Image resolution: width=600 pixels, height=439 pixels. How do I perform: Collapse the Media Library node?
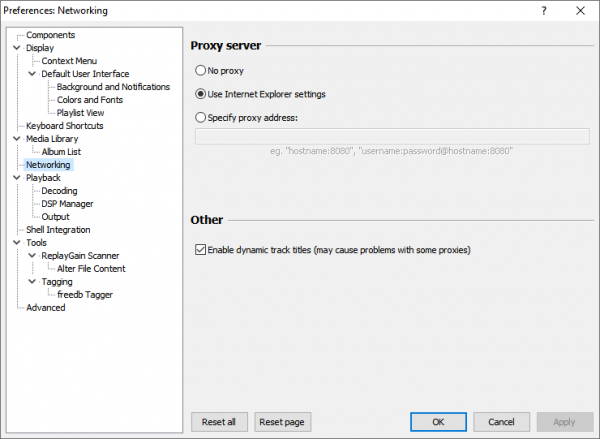point(17,139)
